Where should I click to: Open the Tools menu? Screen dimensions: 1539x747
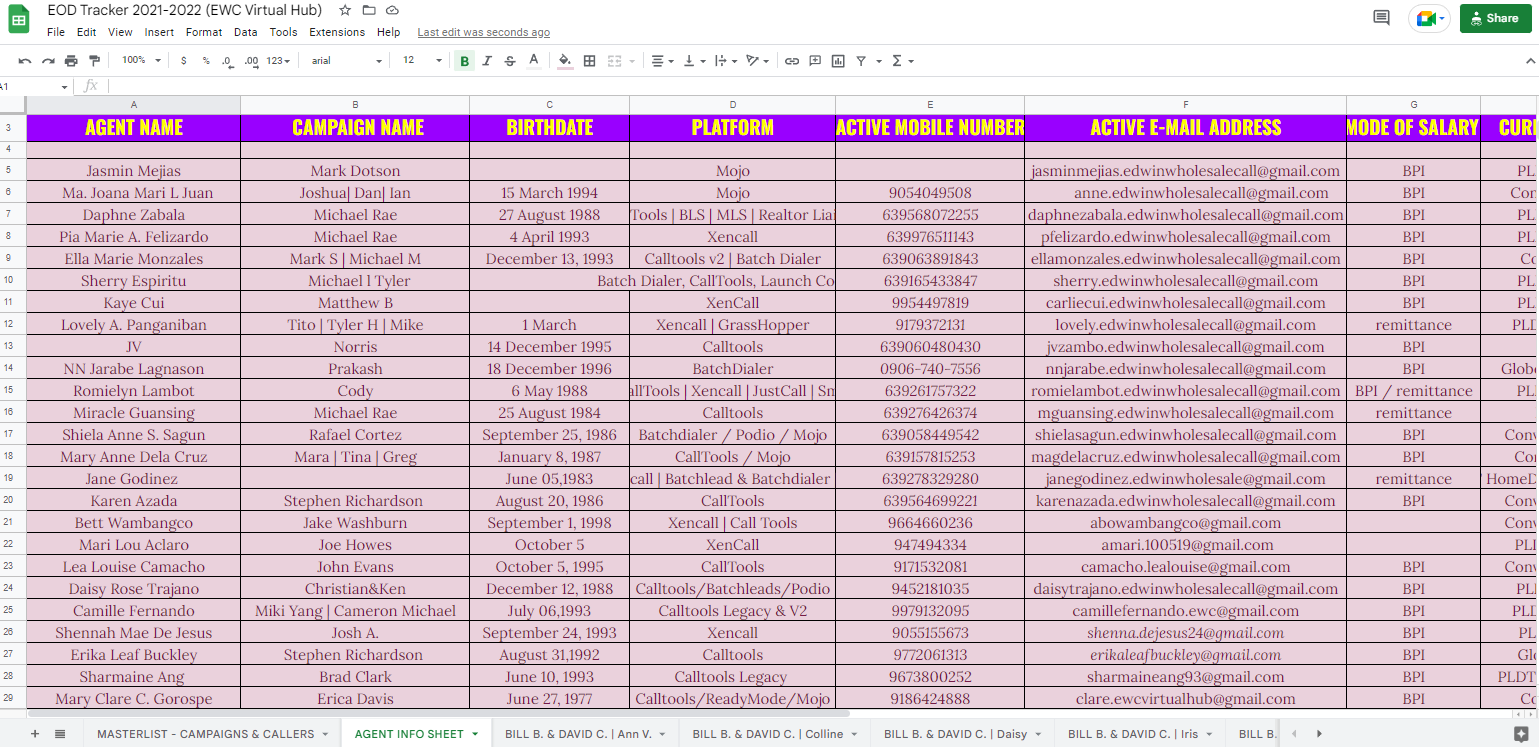[x=283, y=32]
